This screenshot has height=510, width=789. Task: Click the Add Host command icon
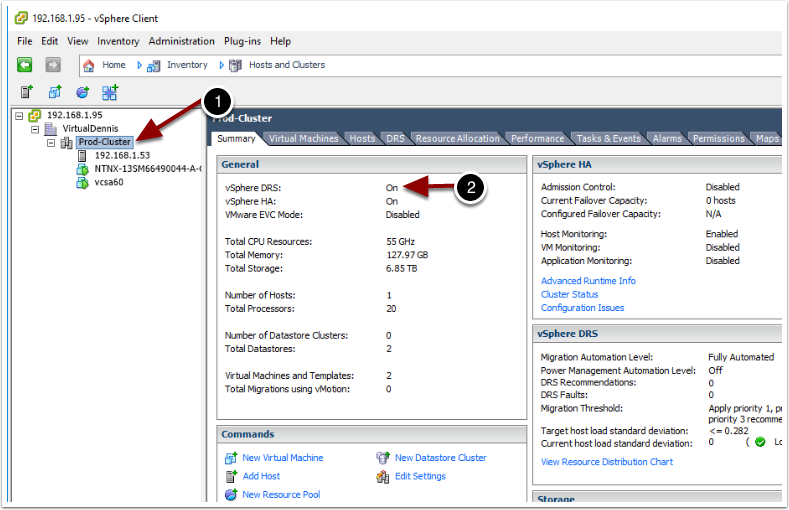tap(231, 476)
